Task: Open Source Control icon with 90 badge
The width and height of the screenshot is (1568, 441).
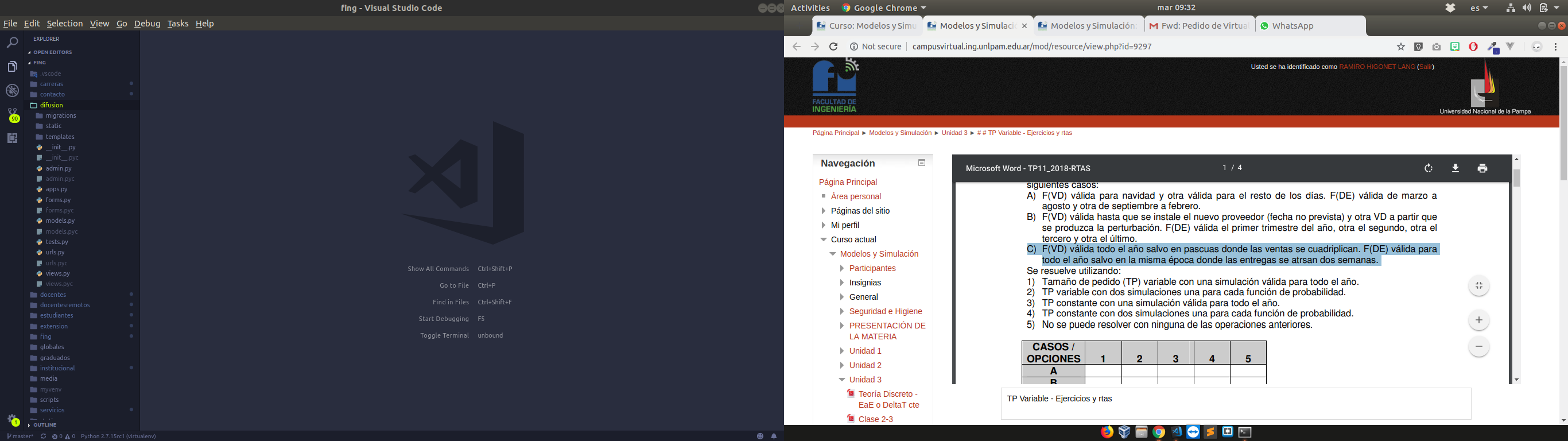Action: coord(13,114)
